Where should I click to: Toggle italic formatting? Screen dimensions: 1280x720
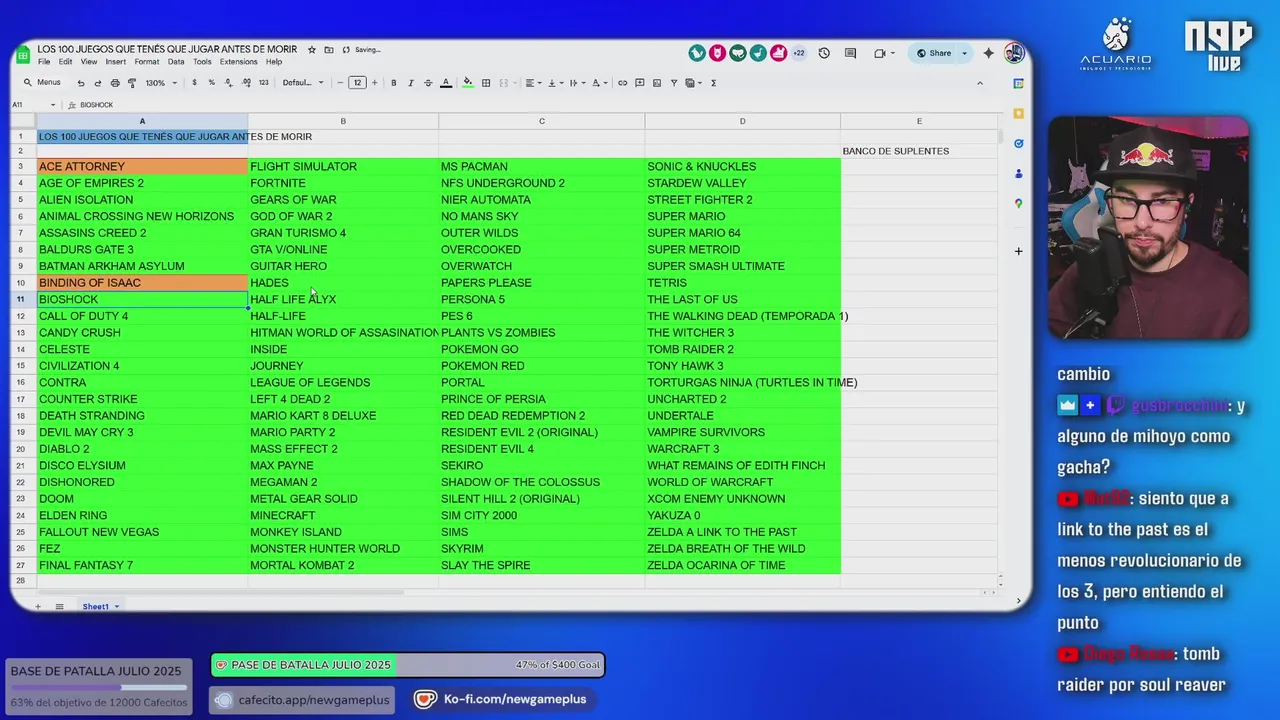pos(411,83)
